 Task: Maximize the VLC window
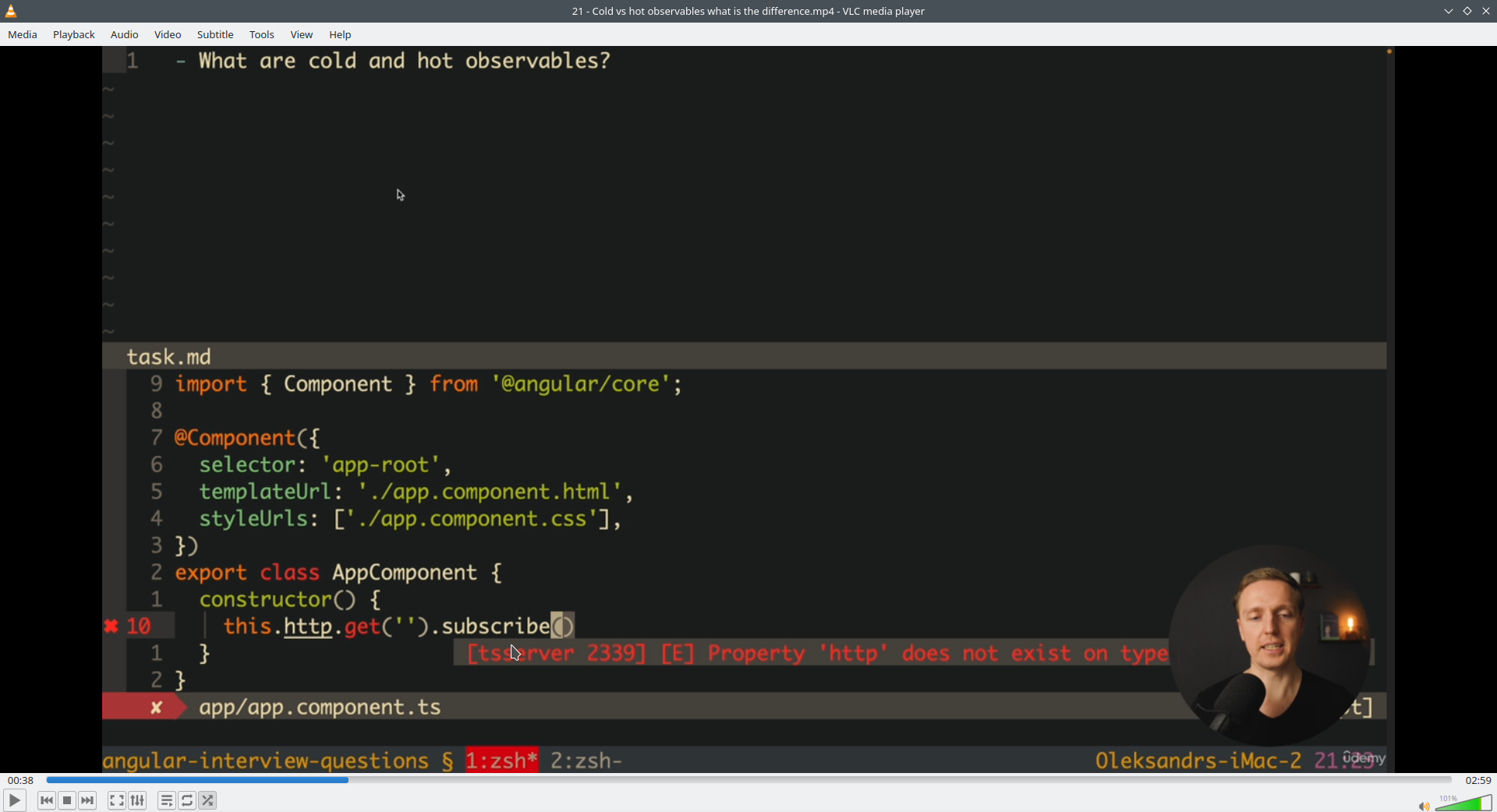1467,11
